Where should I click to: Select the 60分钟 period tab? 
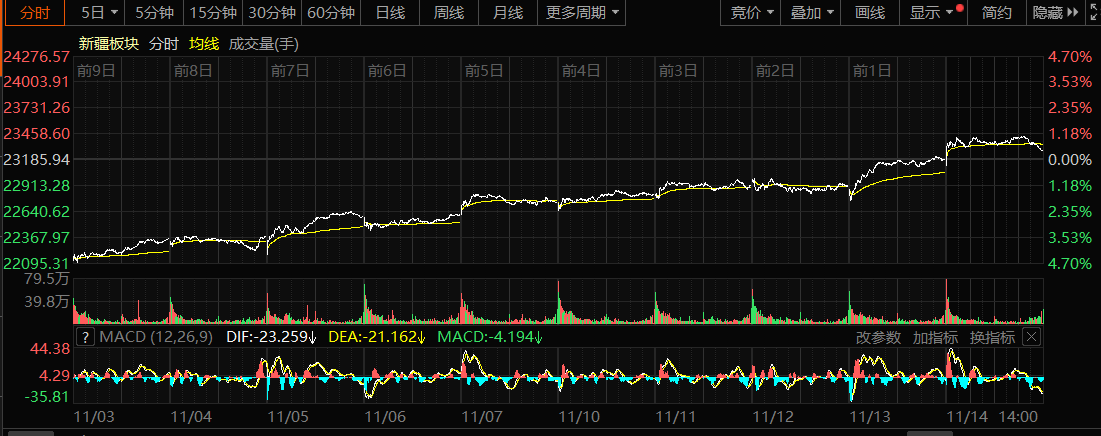click(331, 13)
